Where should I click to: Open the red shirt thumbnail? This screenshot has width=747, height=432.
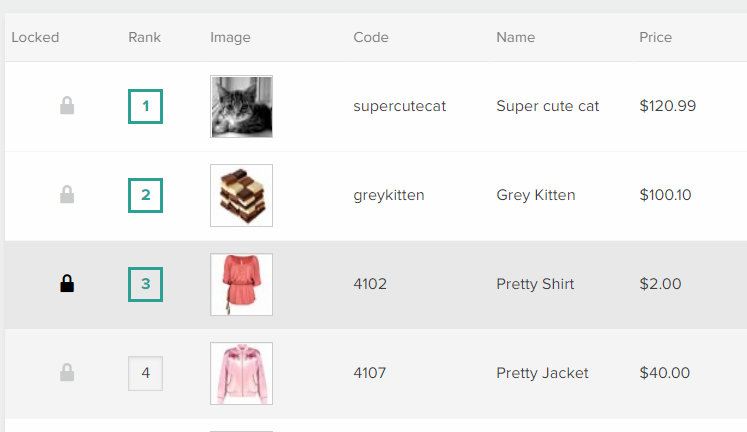click(242, 284)
